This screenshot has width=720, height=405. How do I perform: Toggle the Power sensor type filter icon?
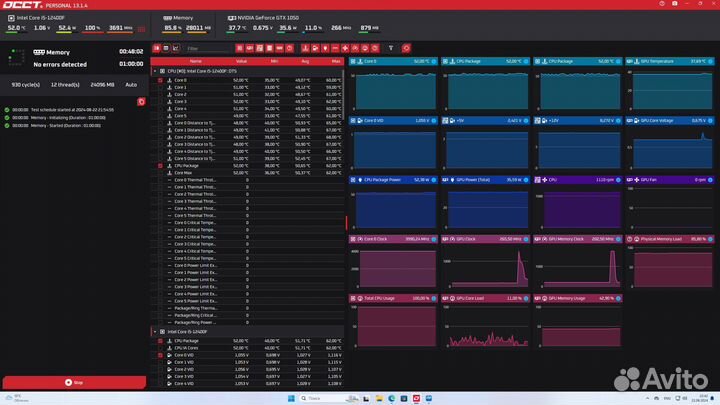pyautogui.click(x=325, y=48)
